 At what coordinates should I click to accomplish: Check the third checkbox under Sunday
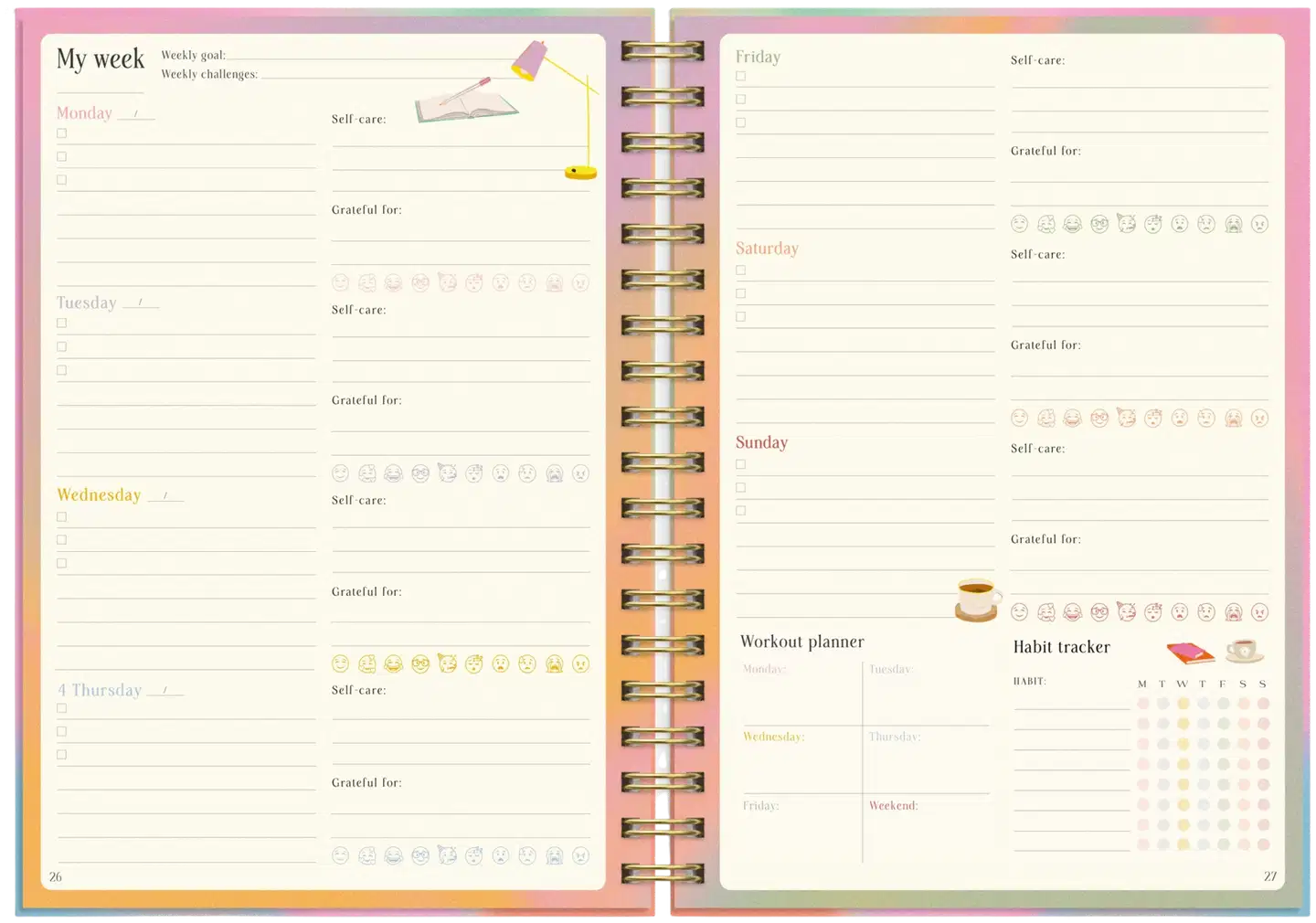point(741,511)
